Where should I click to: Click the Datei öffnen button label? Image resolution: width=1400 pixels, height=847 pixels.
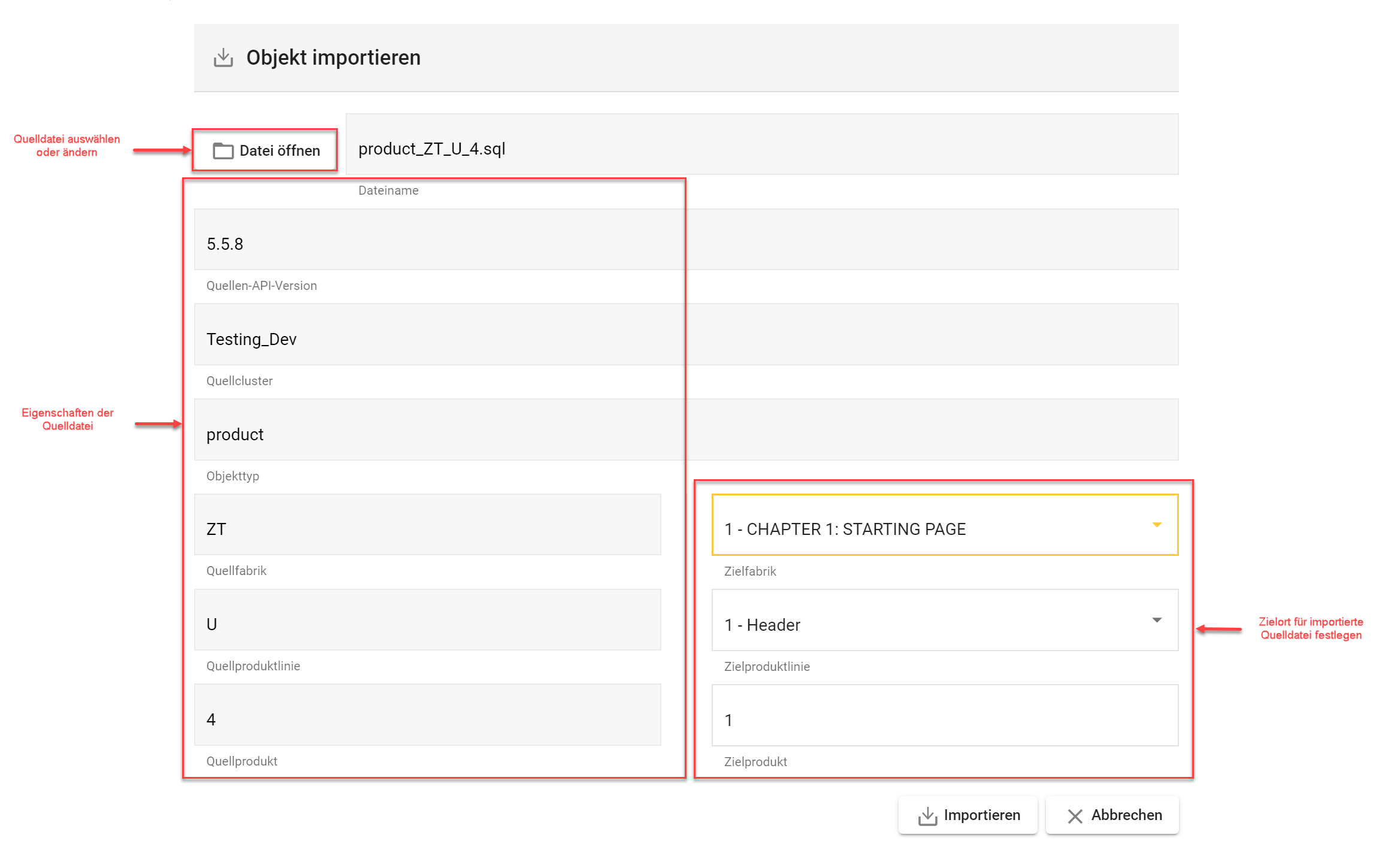[279, 150]
